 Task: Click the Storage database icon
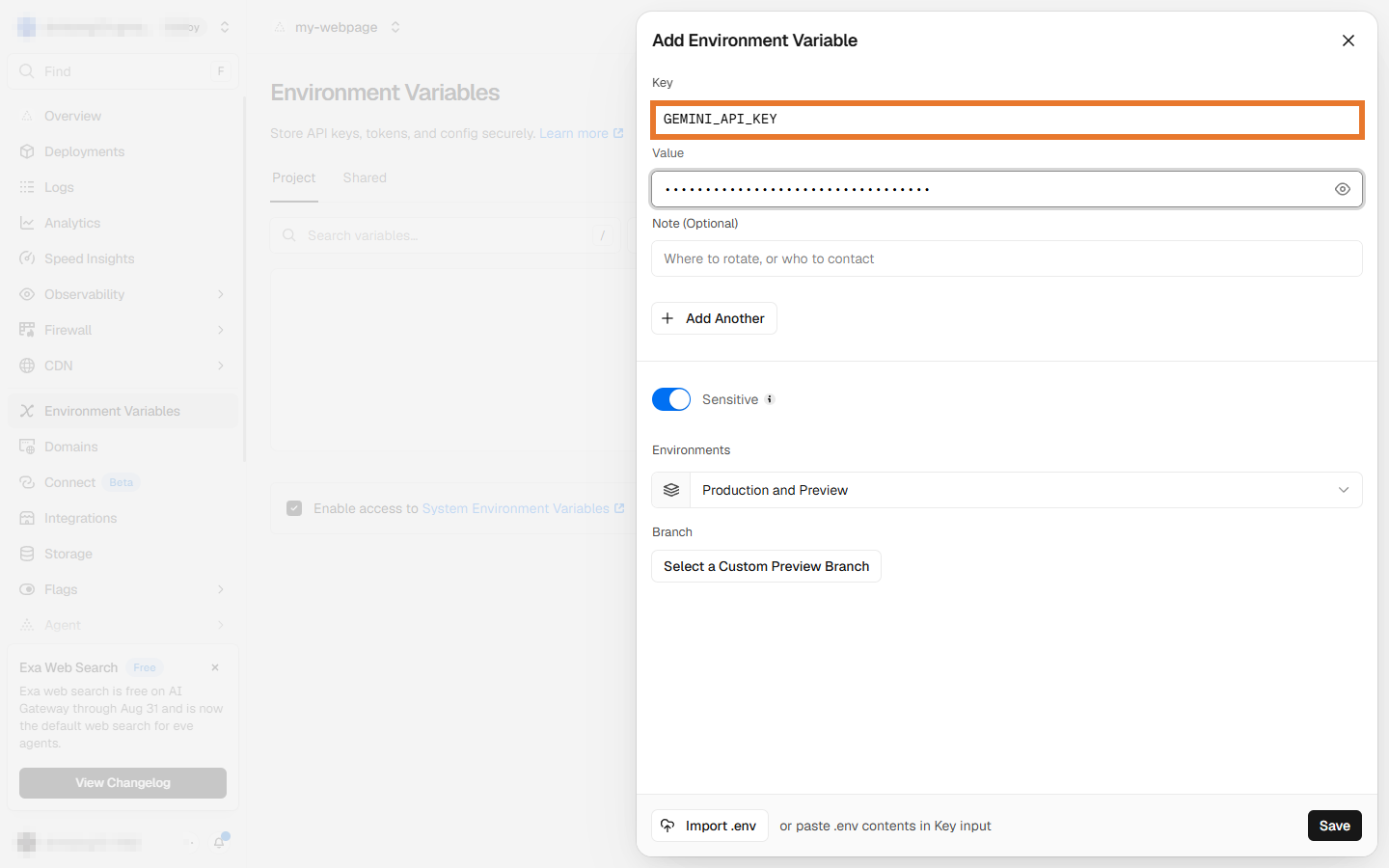tap(27, 554)
